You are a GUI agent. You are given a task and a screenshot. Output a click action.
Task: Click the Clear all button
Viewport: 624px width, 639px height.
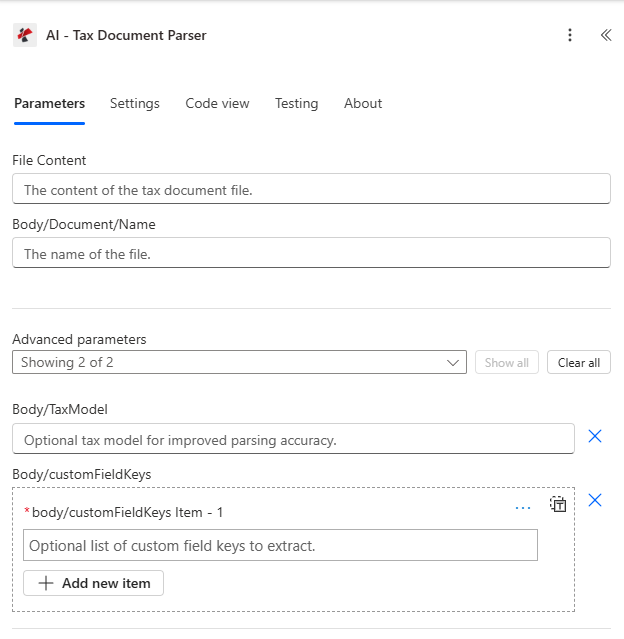point(578,362)
